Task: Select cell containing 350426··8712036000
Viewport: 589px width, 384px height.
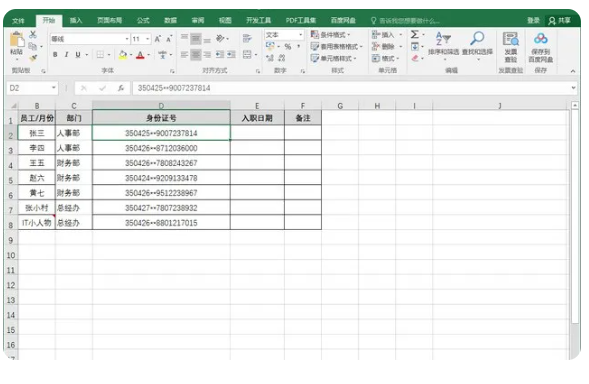Action: (x=161, y=148)
